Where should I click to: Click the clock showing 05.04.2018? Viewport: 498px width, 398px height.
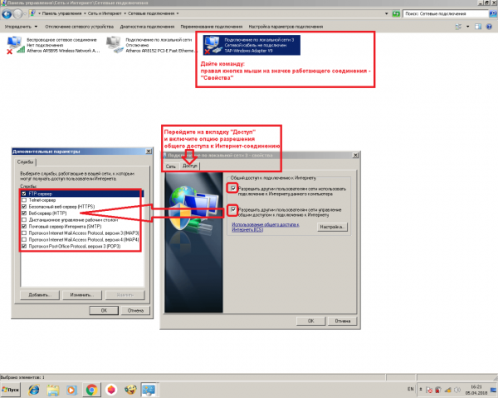coord(476,390)
